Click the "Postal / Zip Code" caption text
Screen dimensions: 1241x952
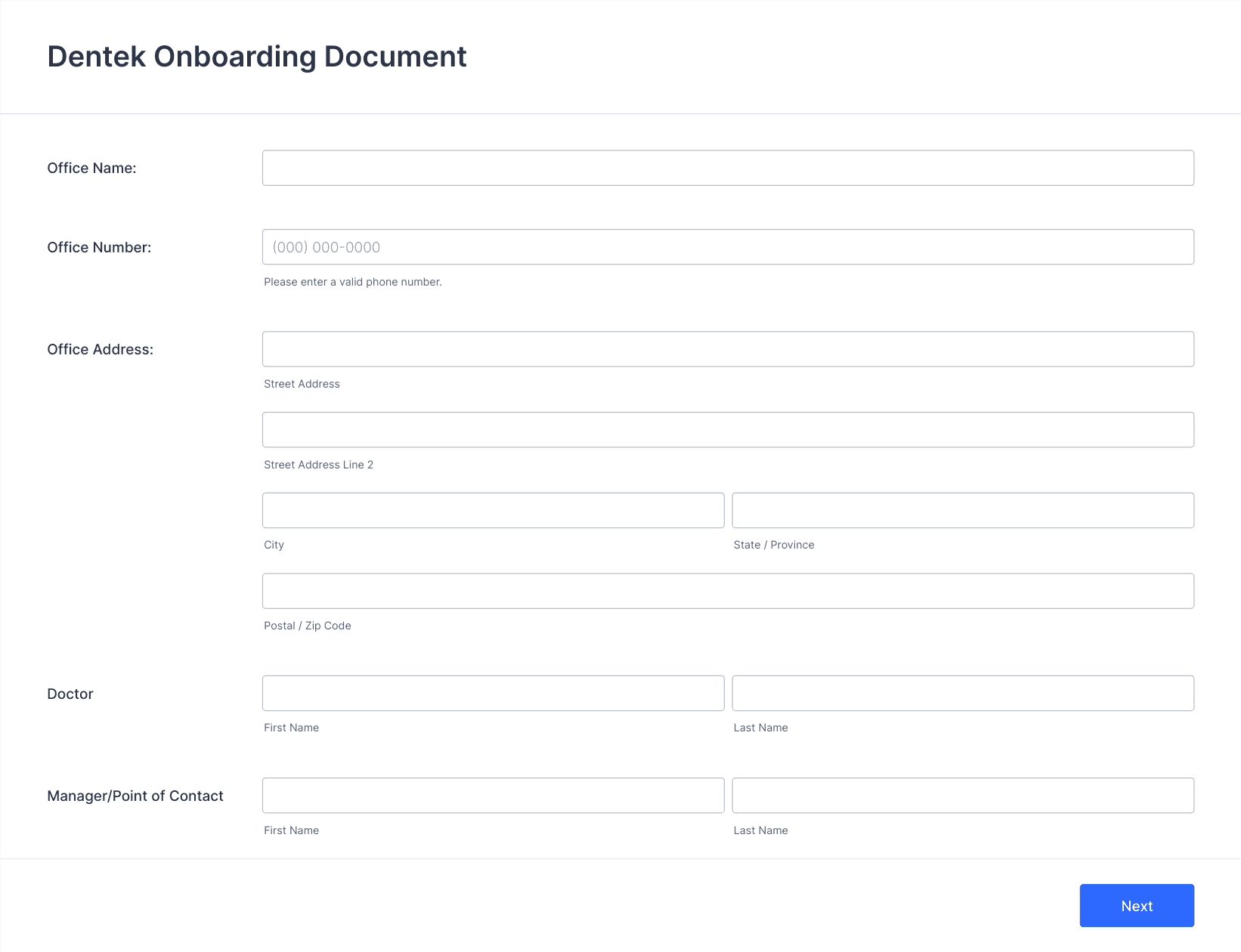pyautogui.click(x=307, y=626)
